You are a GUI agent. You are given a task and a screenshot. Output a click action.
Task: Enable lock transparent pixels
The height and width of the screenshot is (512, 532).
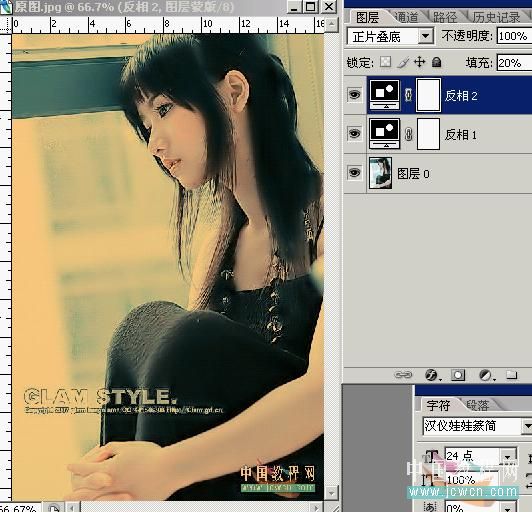click(x=385, y=62)
